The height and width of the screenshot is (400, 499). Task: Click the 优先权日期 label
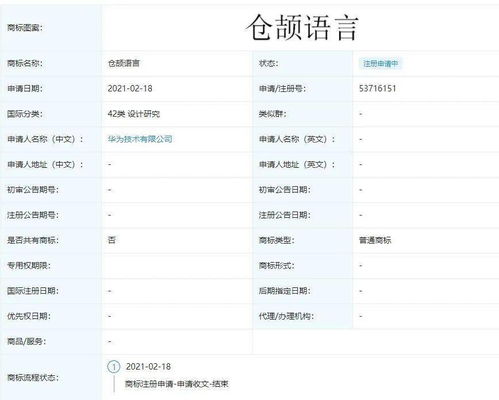tap(29, 316)
